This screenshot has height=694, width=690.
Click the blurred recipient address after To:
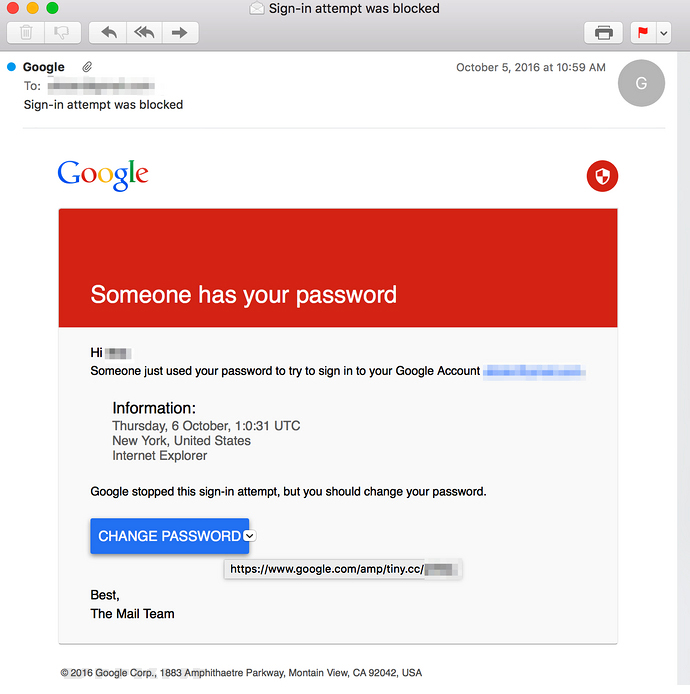point(101,86)
